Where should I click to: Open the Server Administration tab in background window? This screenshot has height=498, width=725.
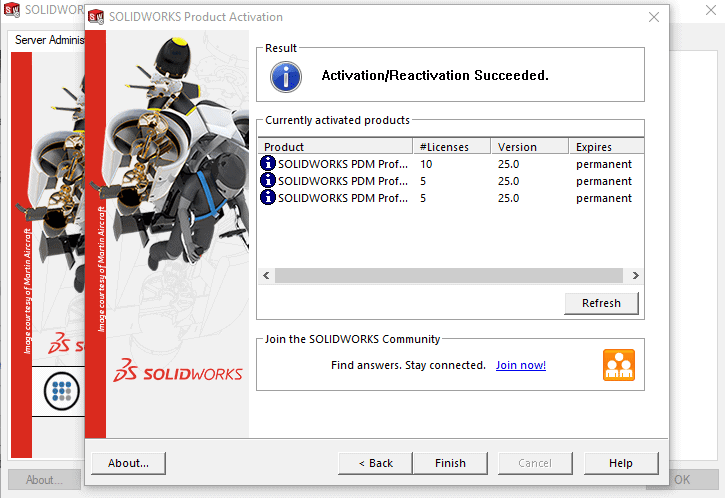click(x=48, y=40)
